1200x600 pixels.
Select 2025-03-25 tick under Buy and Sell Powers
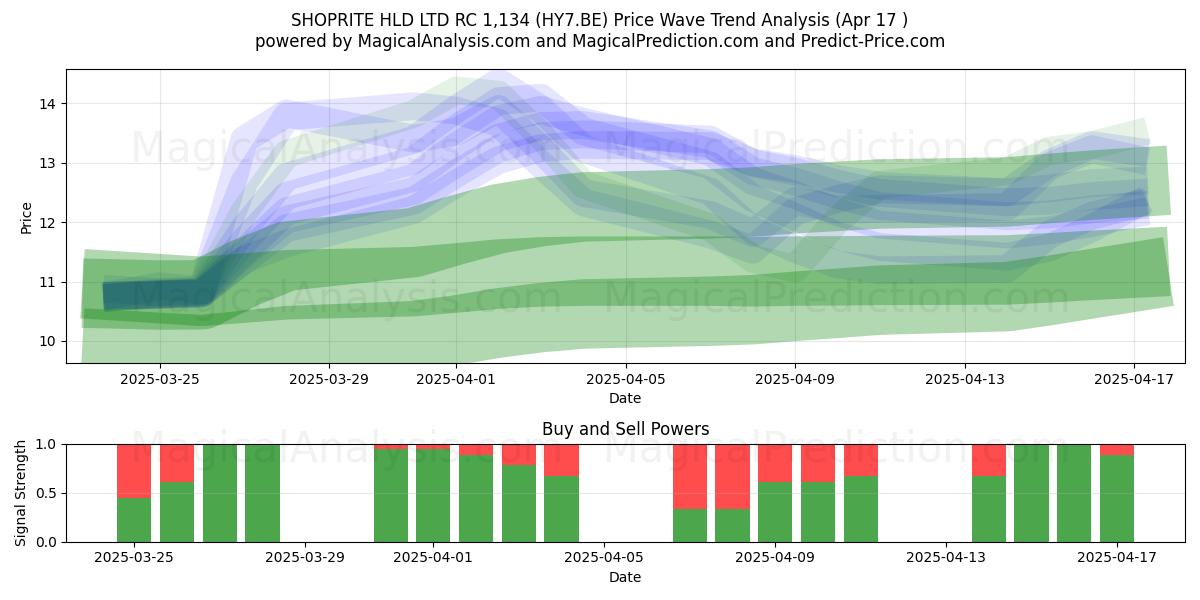point(134,558)
